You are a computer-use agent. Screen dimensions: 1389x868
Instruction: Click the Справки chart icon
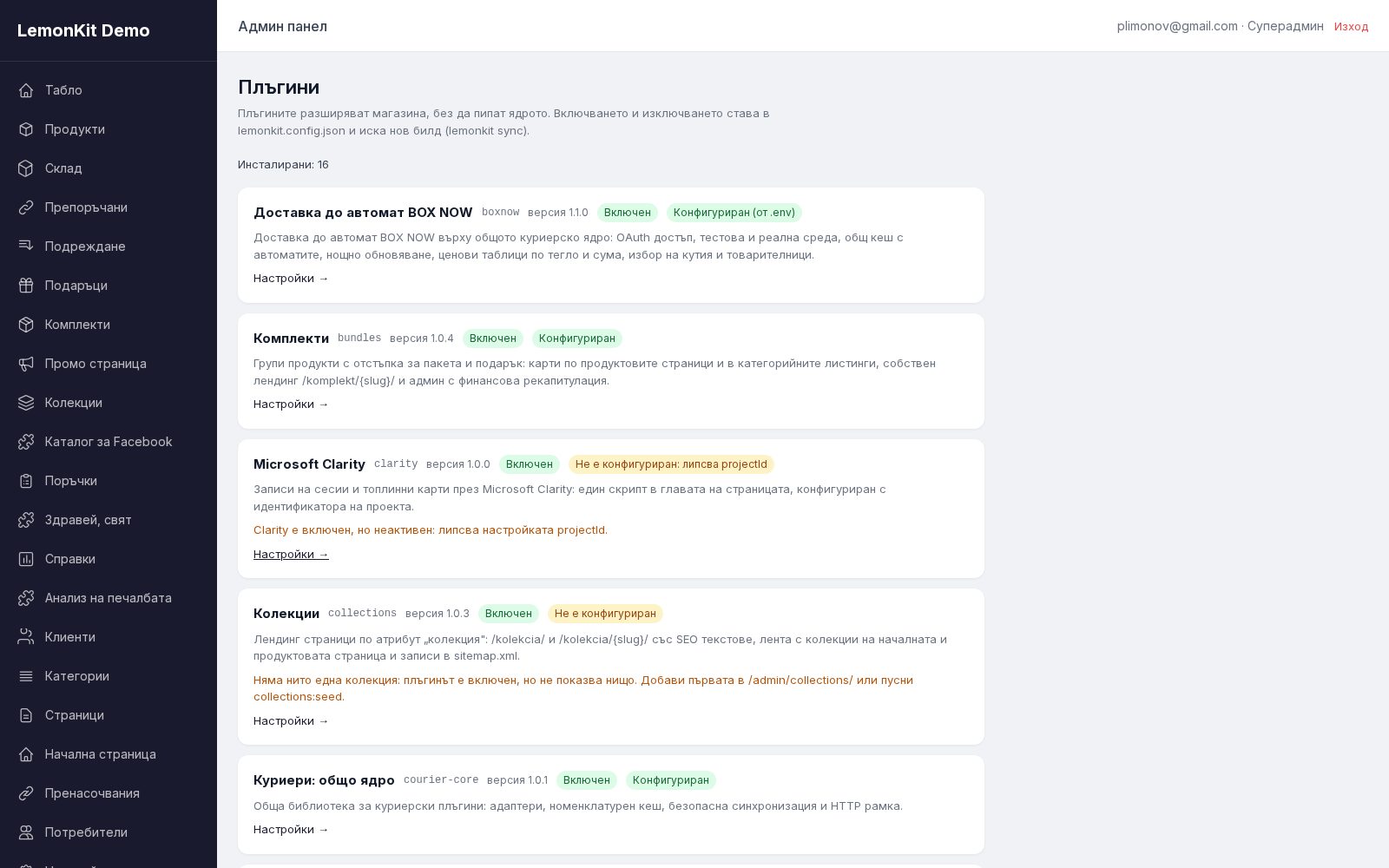click(x=26, y=559)
